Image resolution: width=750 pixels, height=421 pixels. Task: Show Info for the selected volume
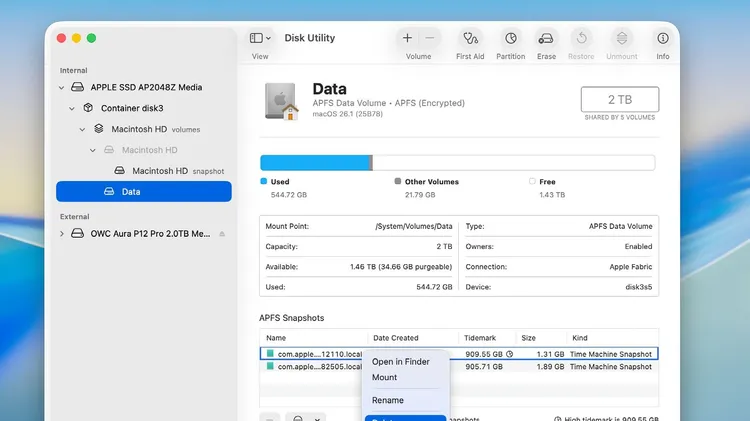[x=662, y=38]
